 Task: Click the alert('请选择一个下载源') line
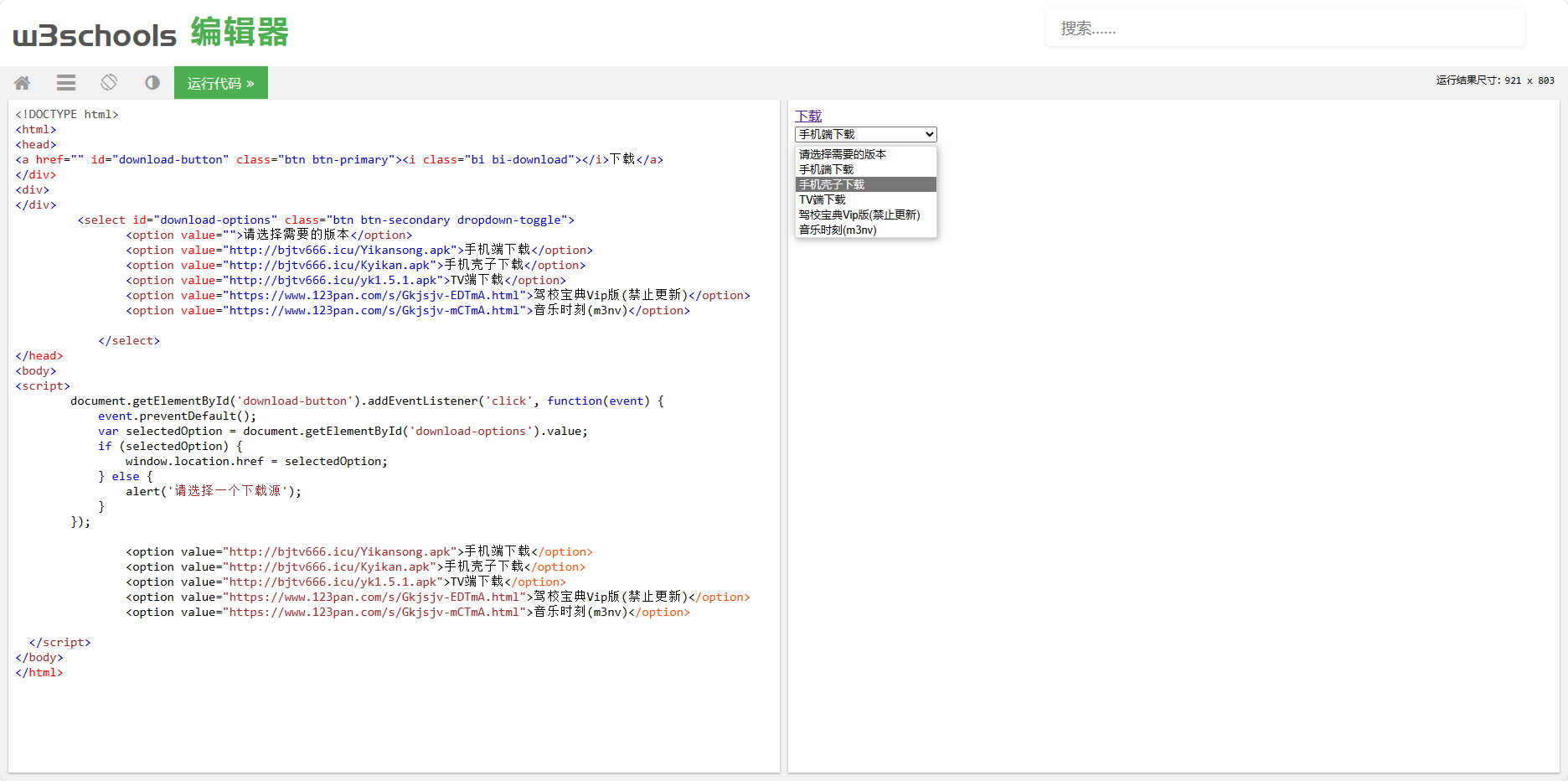[x=214, y=492]
